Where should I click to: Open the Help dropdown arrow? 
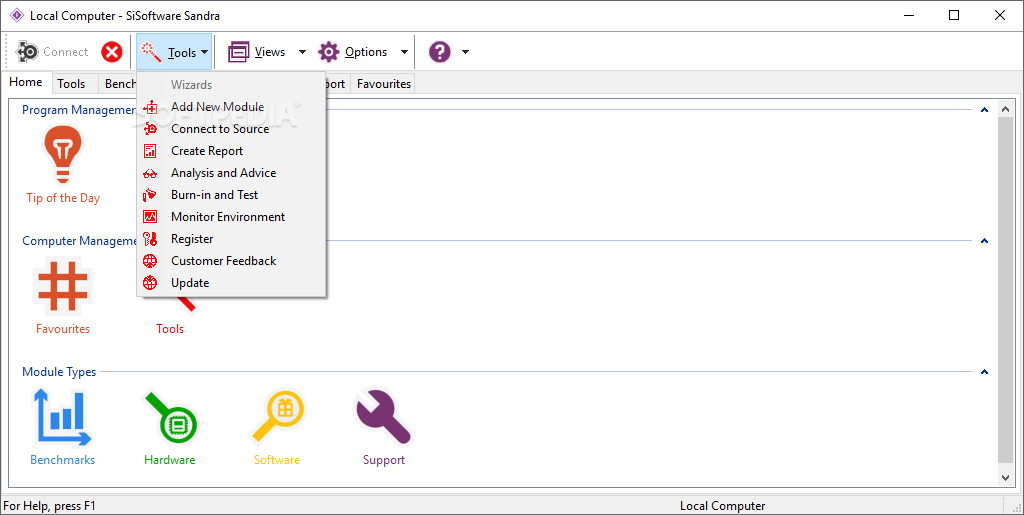[465, 52]
